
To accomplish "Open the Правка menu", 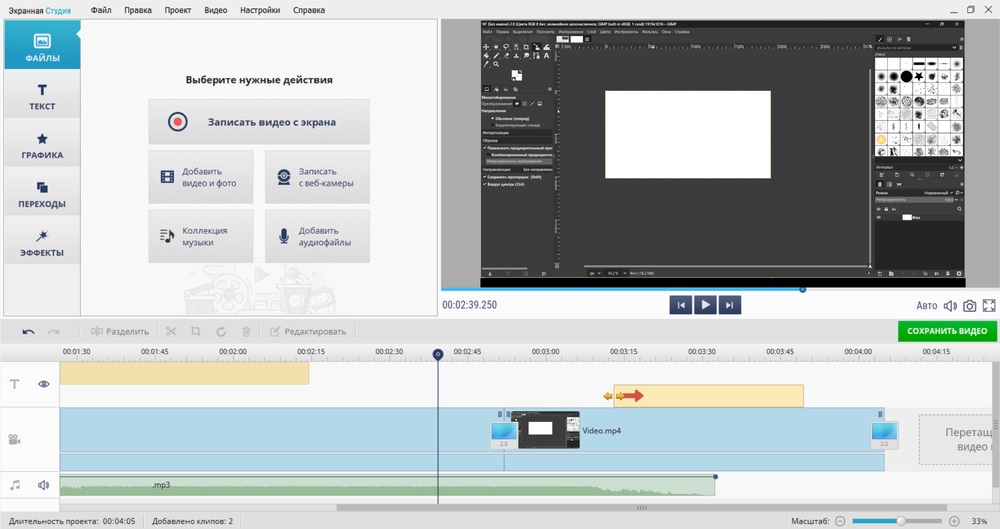I will (x=138, y=10).
